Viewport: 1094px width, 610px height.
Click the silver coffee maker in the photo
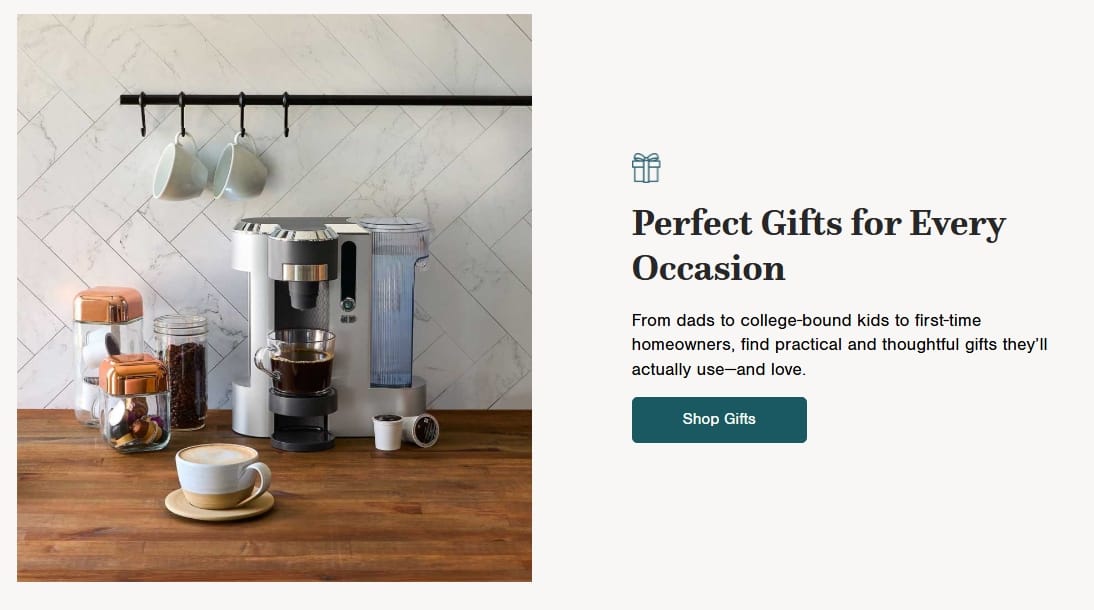click(328, 328)
